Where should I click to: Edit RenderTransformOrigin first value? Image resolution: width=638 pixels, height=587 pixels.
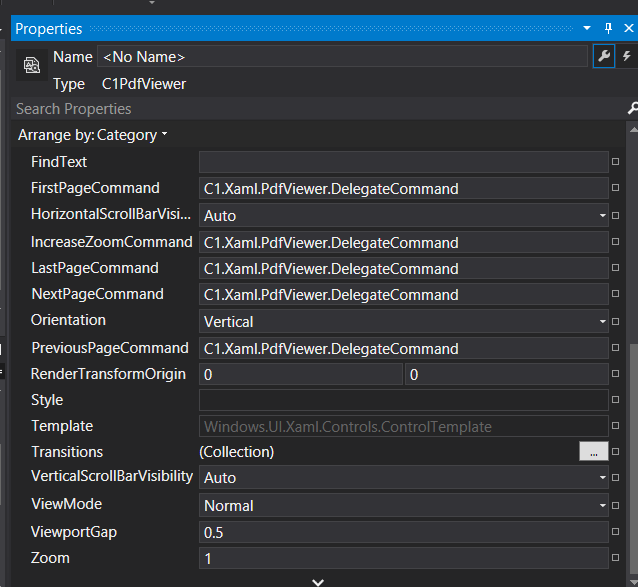[x=301, y=374]
